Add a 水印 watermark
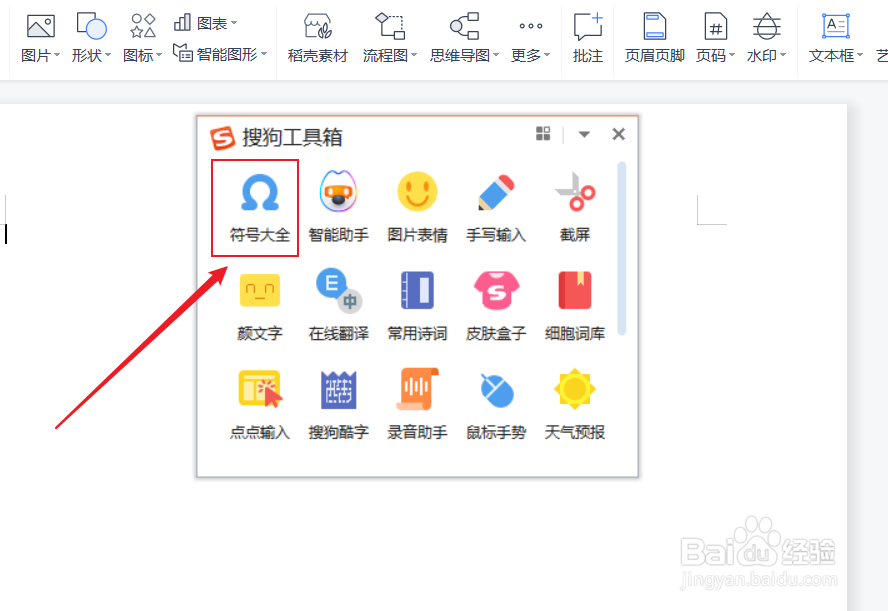The image size is (888, 611). pyautogui.click(x=766, y=37)
